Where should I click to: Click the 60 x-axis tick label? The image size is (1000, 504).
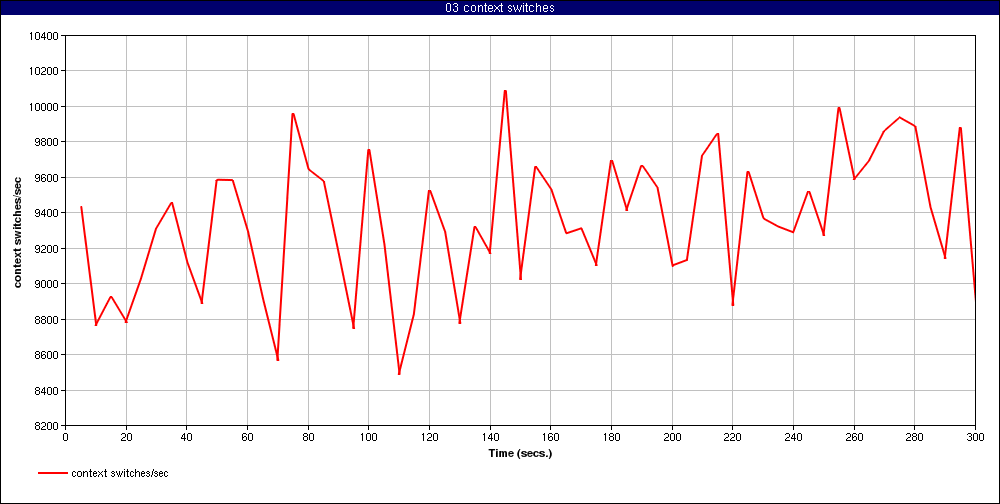[x=247, y=436]
